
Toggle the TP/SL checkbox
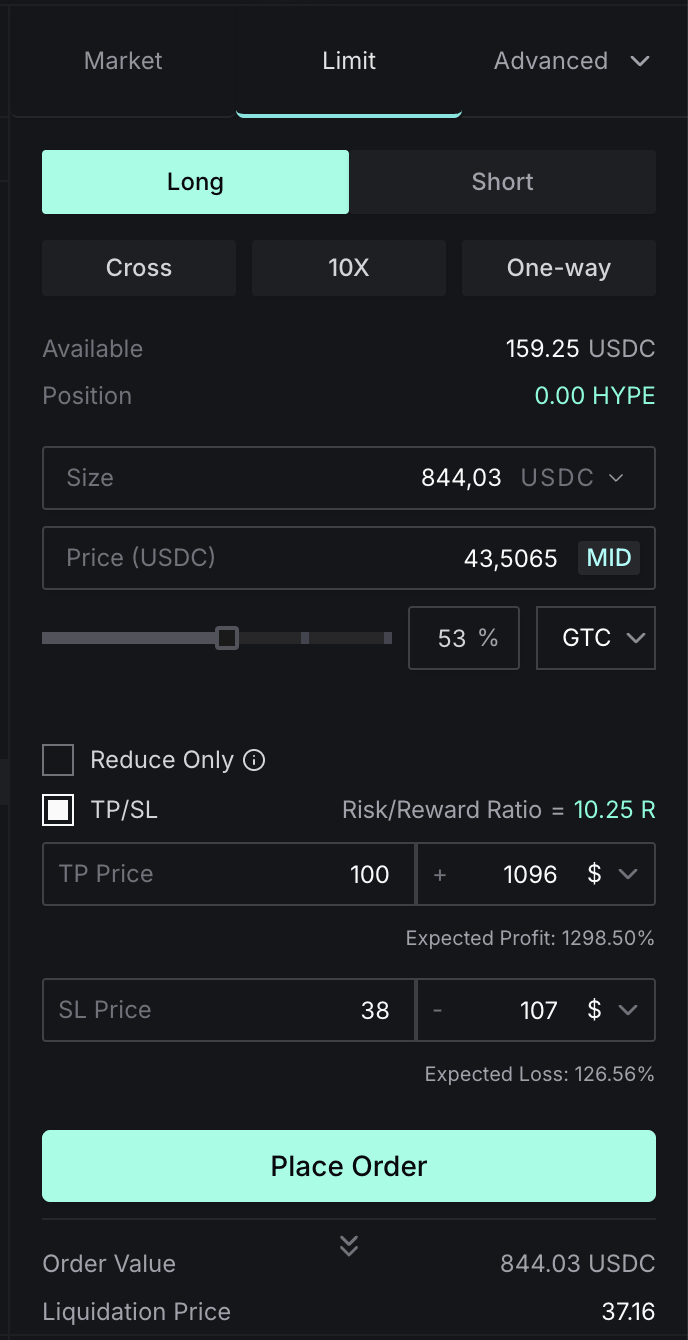pos(58,810)
